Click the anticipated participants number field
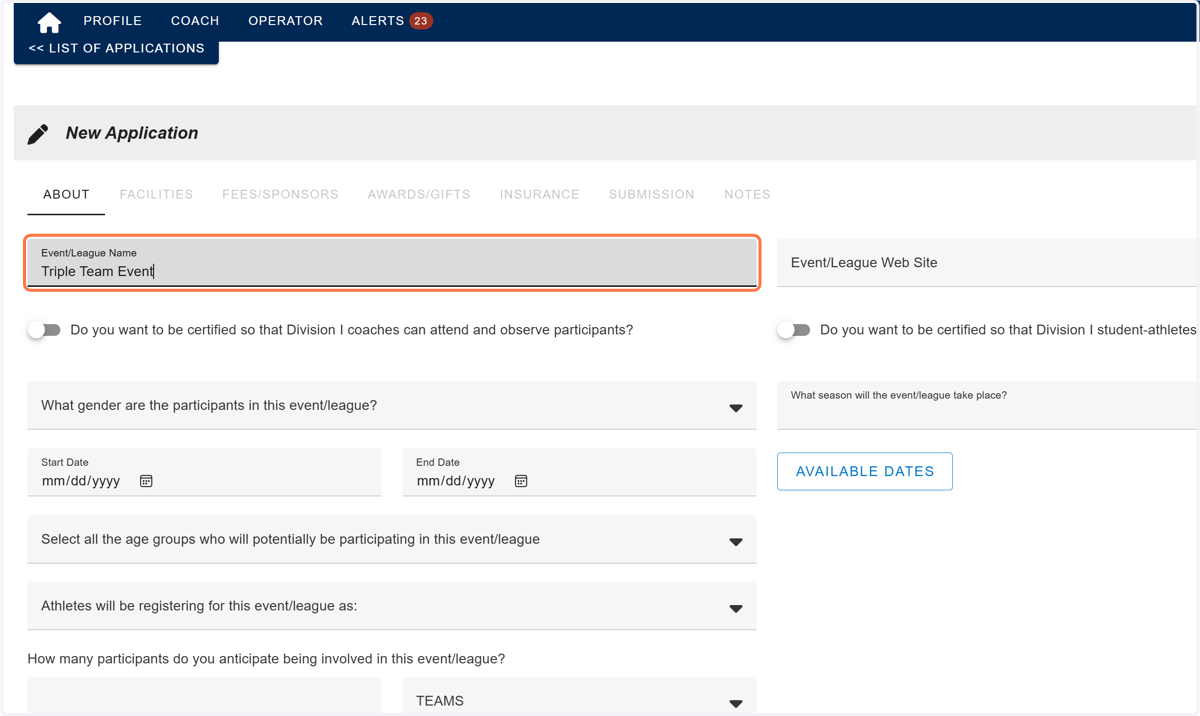1200x716 pixels. (x=205, y=696)
